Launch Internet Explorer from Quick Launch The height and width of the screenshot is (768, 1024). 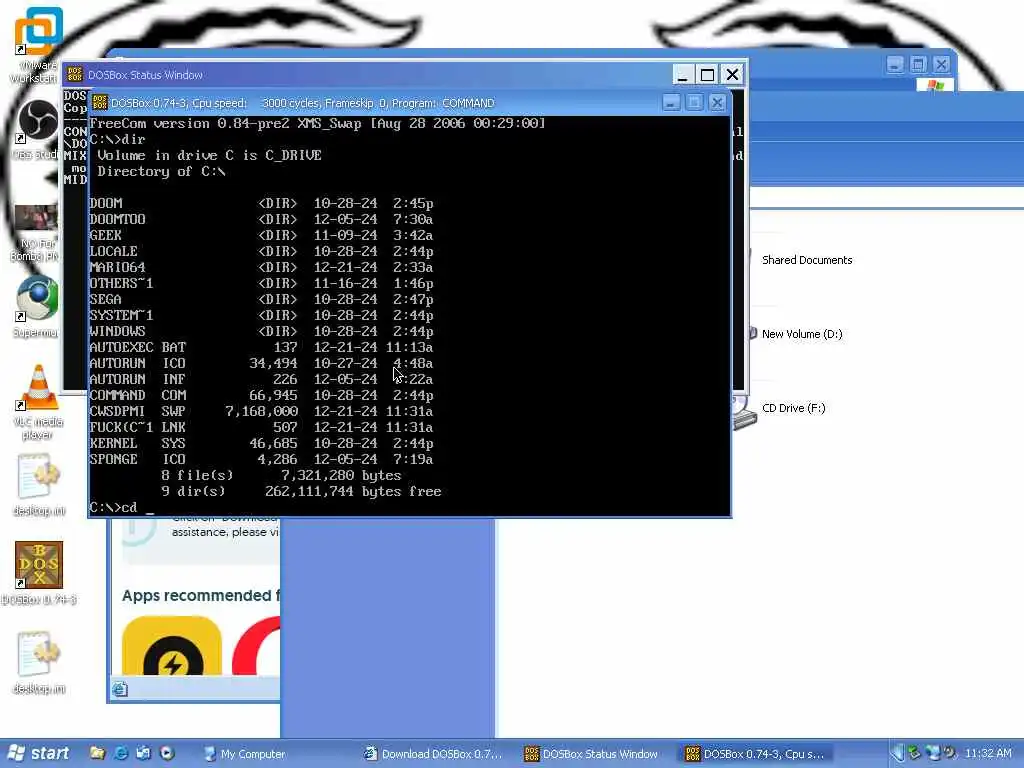121,753
